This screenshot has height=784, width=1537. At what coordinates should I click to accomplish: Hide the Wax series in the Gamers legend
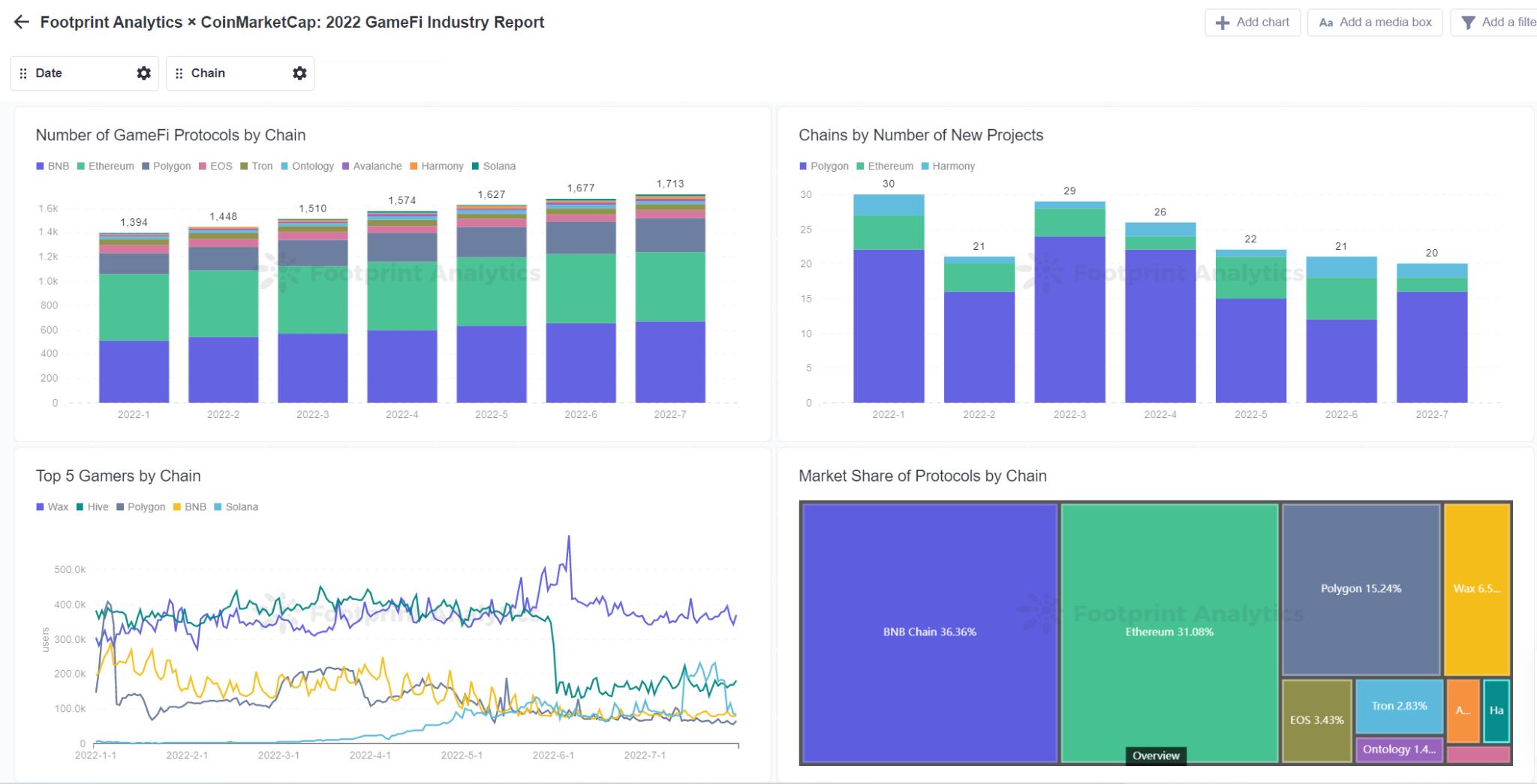click(53, 507)
